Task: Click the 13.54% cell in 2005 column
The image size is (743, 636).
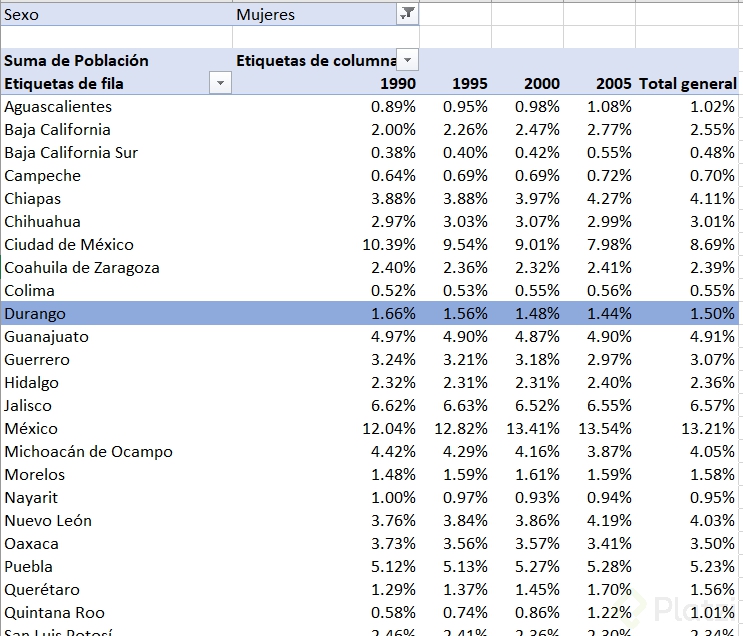Action: click(605, 429)
